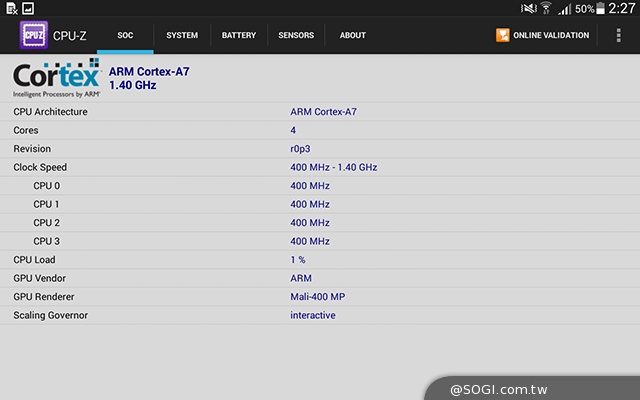The image size is (640, 400).
Task: Tap the CPU-Z app logo icon
Action: 34,35
